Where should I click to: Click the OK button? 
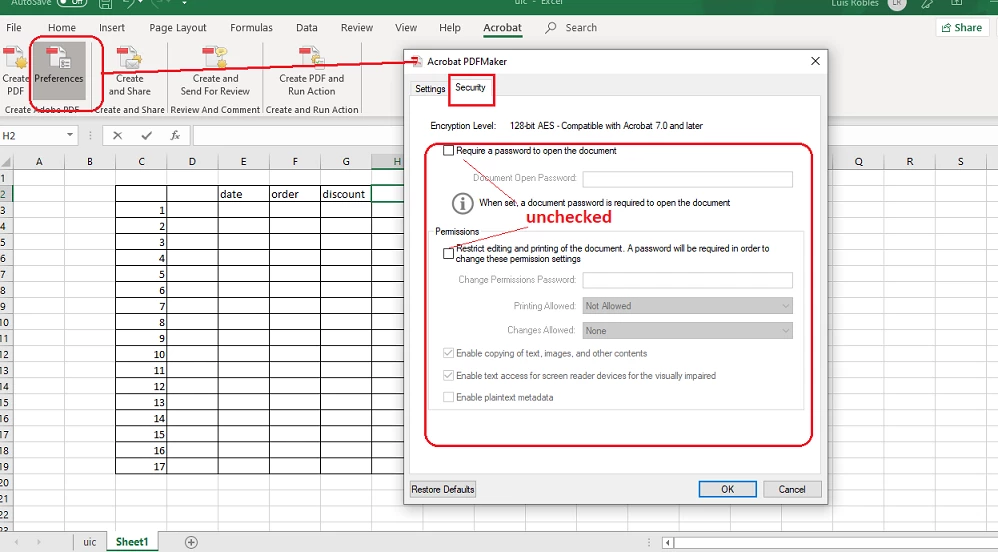click(727, 489)
